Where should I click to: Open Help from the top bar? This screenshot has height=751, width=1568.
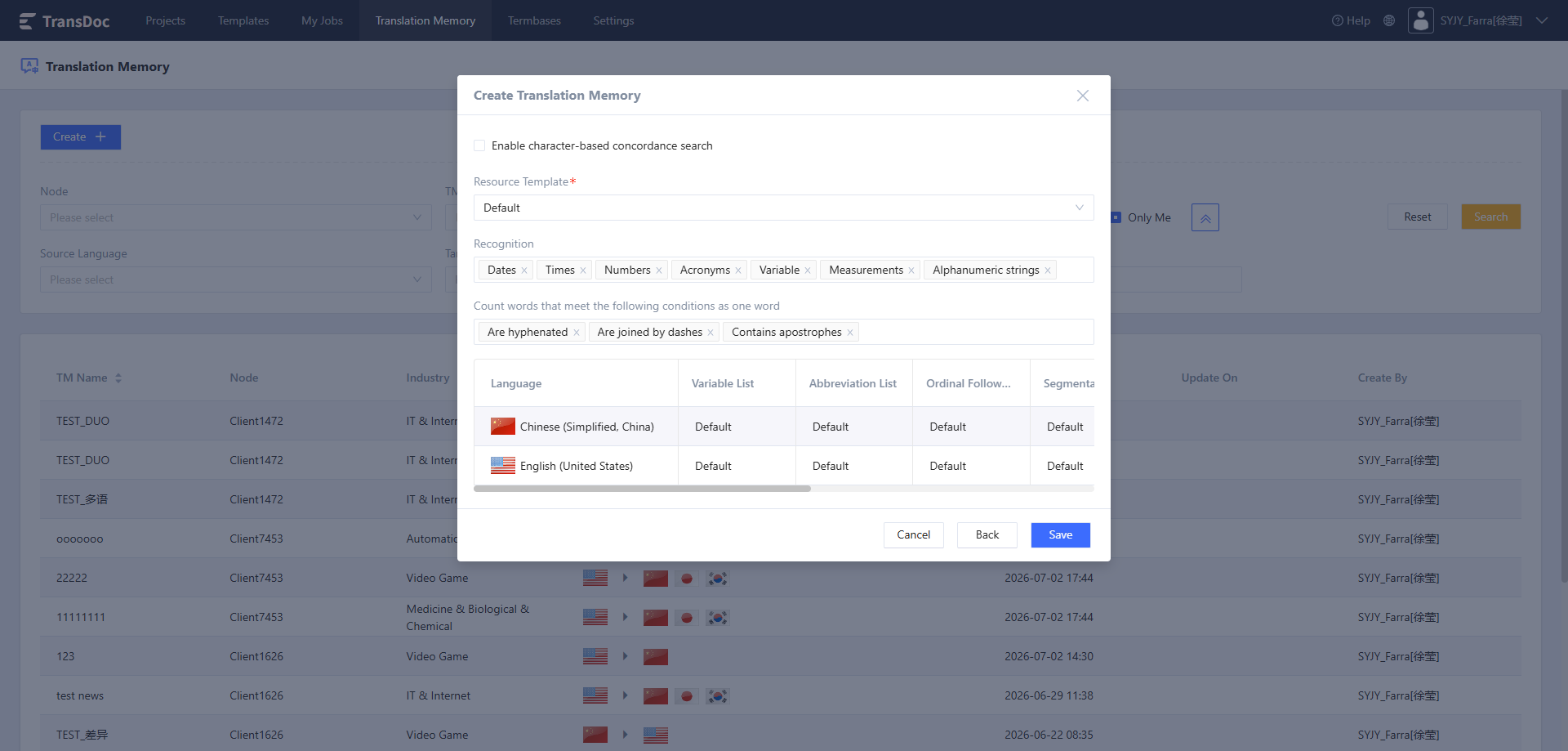point(1351,20)
